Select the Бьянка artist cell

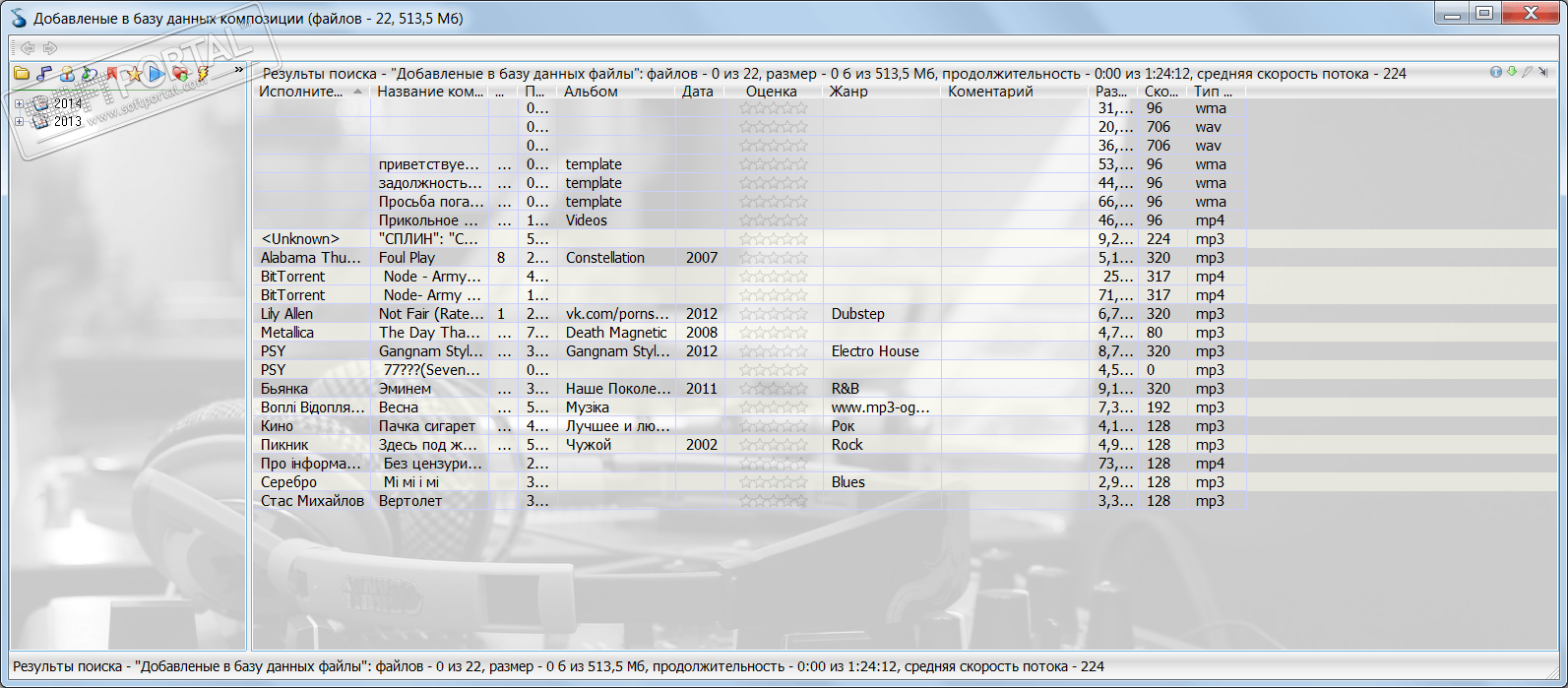click(x=311, y=389)
